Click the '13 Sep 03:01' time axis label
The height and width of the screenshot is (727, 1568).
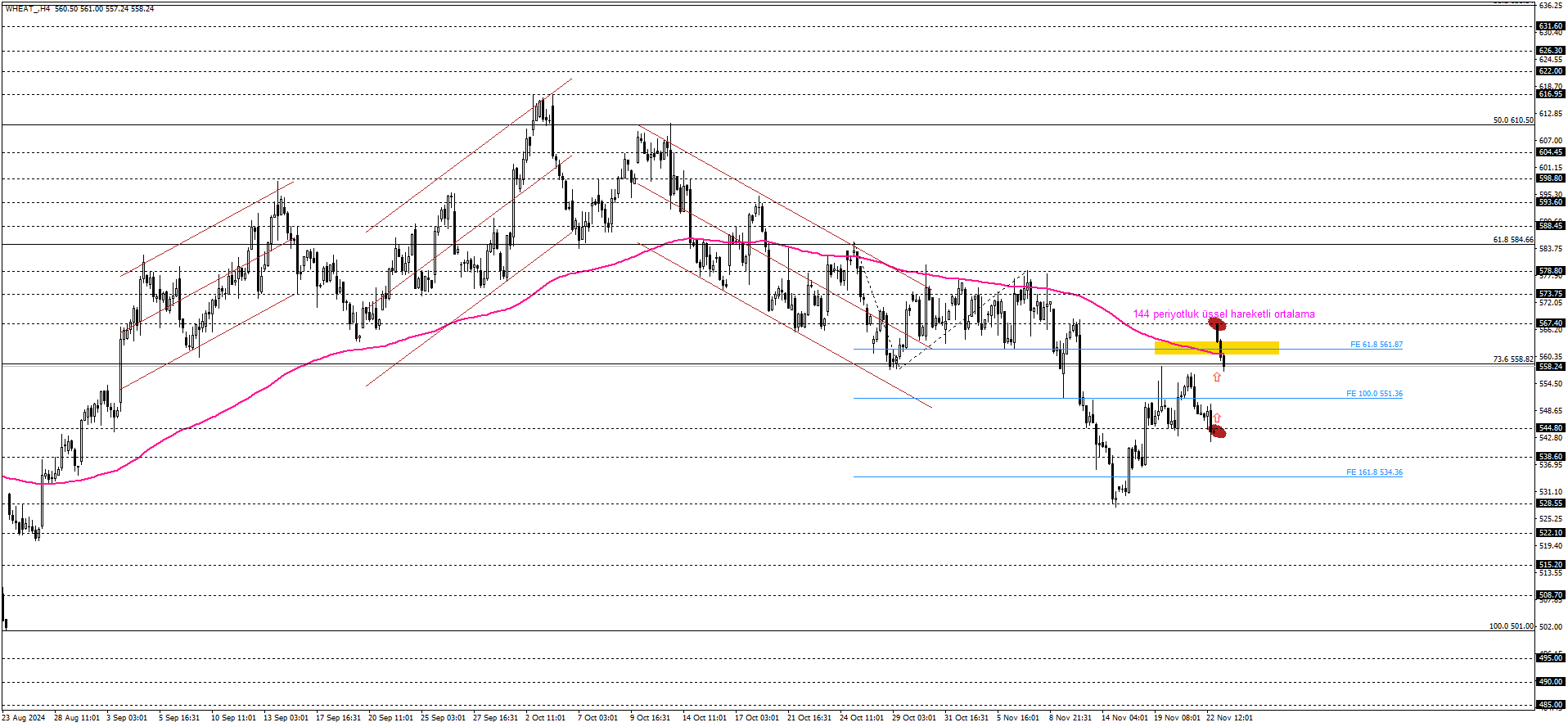[286, 718]
